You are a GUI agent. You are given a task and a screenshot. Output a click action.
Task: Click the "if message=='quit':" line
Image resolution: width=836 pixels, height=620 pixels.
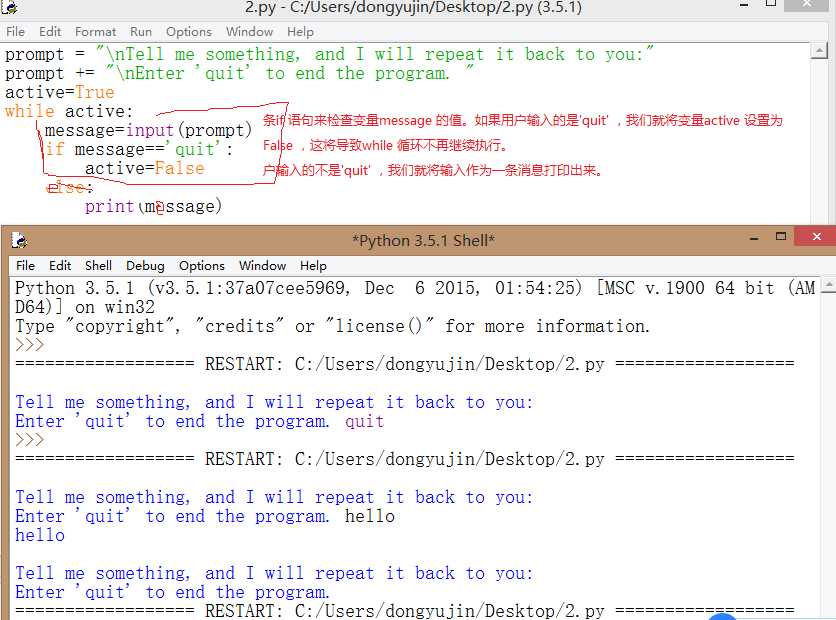point(139,149)
